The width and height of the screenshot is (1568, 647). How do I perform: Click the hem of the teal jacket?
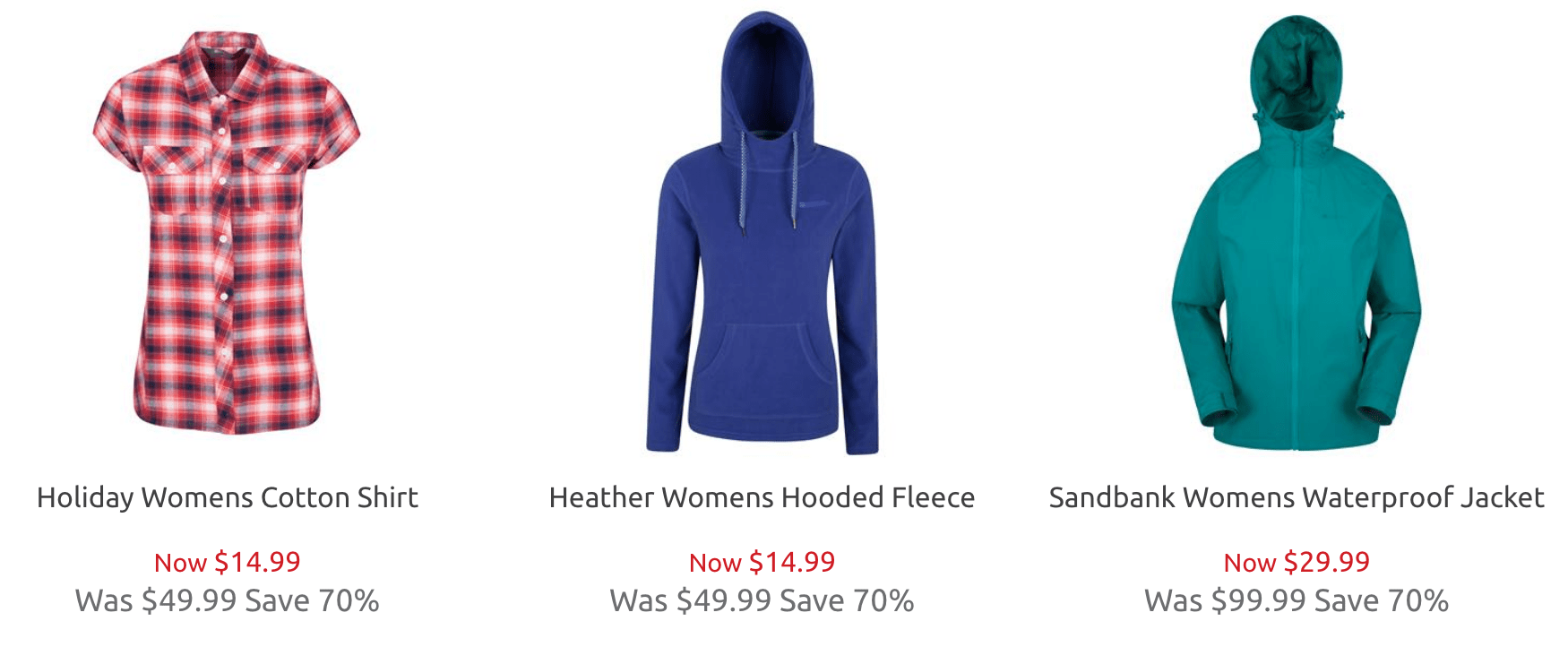click(x=1297, y=439)
